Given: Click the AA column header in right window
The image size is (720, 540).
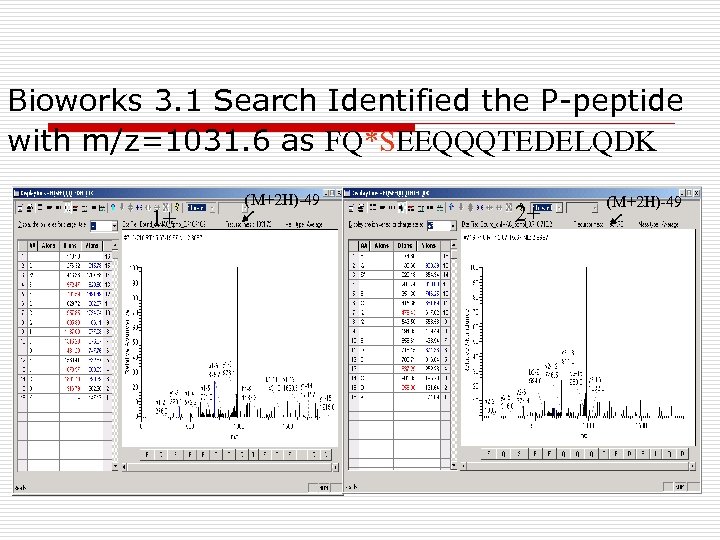Looking at the screenshot, I should [364, 246].
